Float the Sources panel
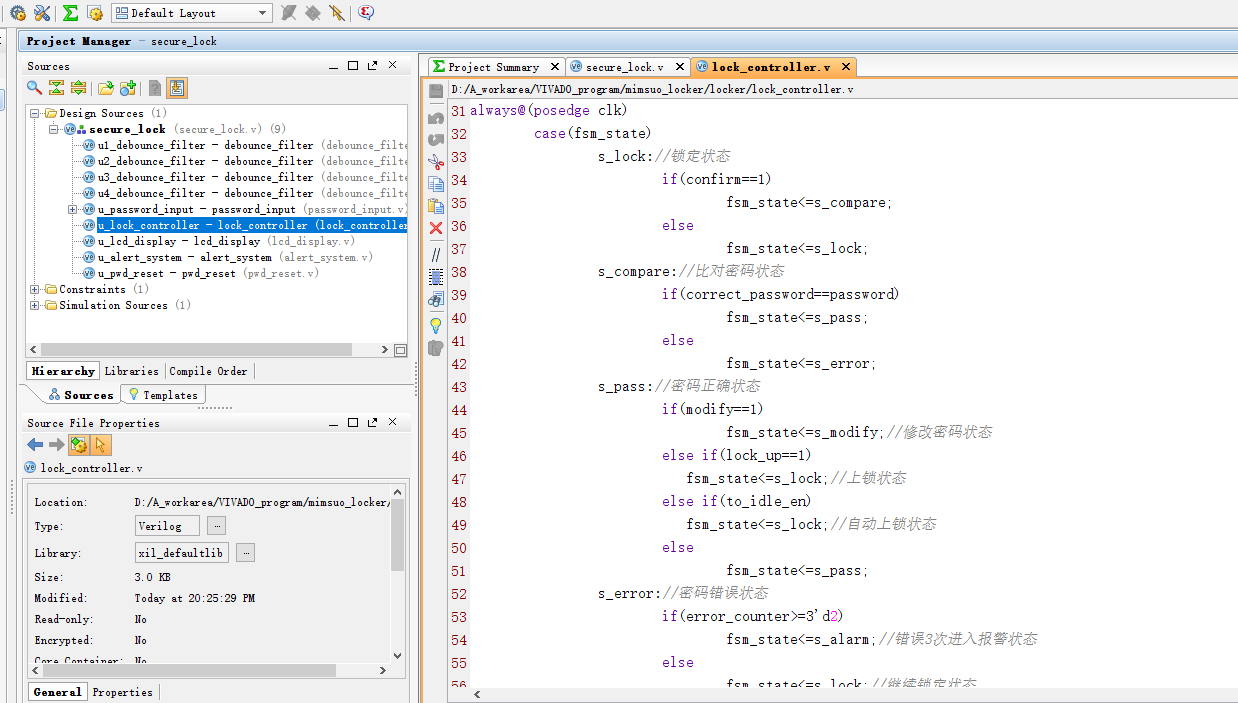 [372, 65]
